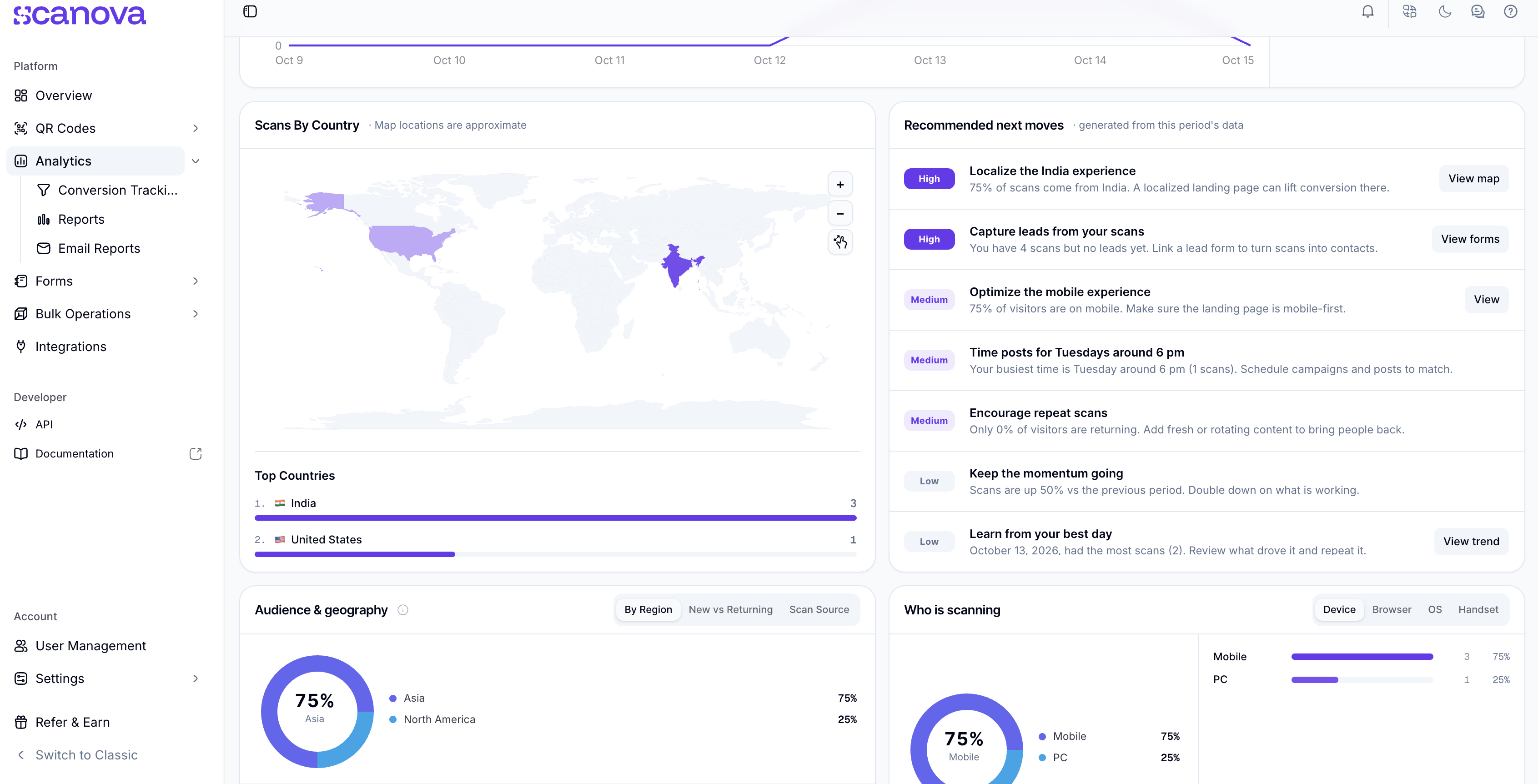Click India's scan count progress bar
This screenshot has height=784, width=1538.
555,518
